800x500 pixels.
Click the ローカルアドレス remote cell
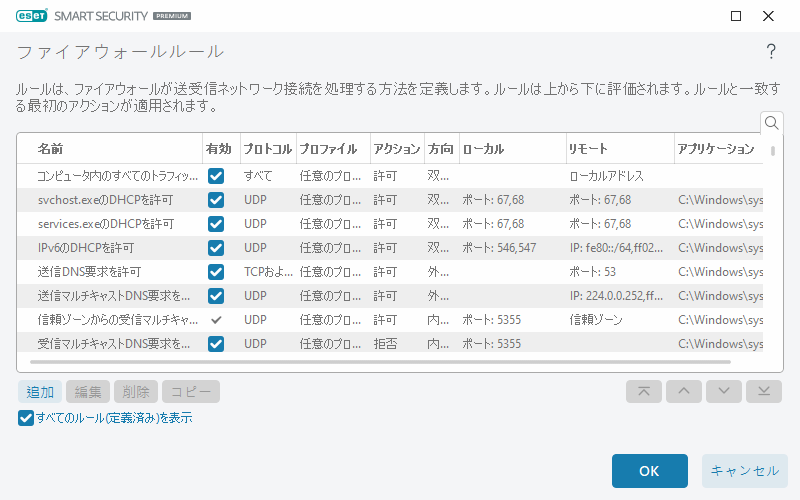tap(606, 176)
